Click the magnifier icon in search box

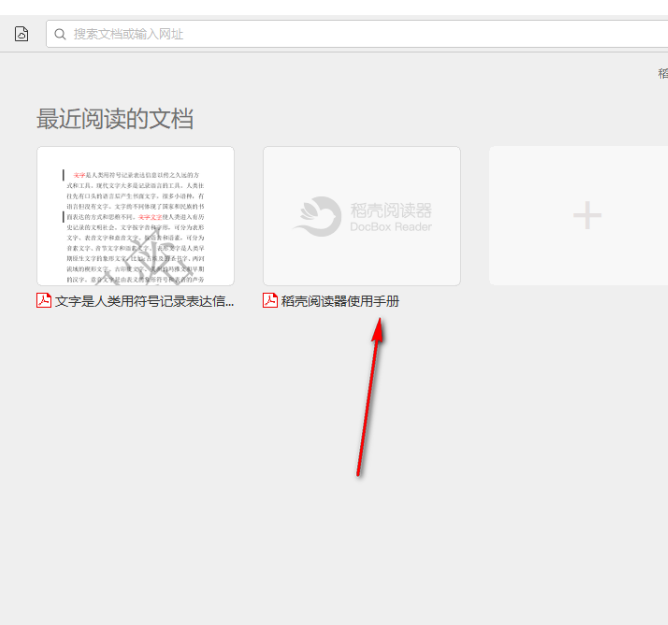pyautogui.click(x=60, y=34)
